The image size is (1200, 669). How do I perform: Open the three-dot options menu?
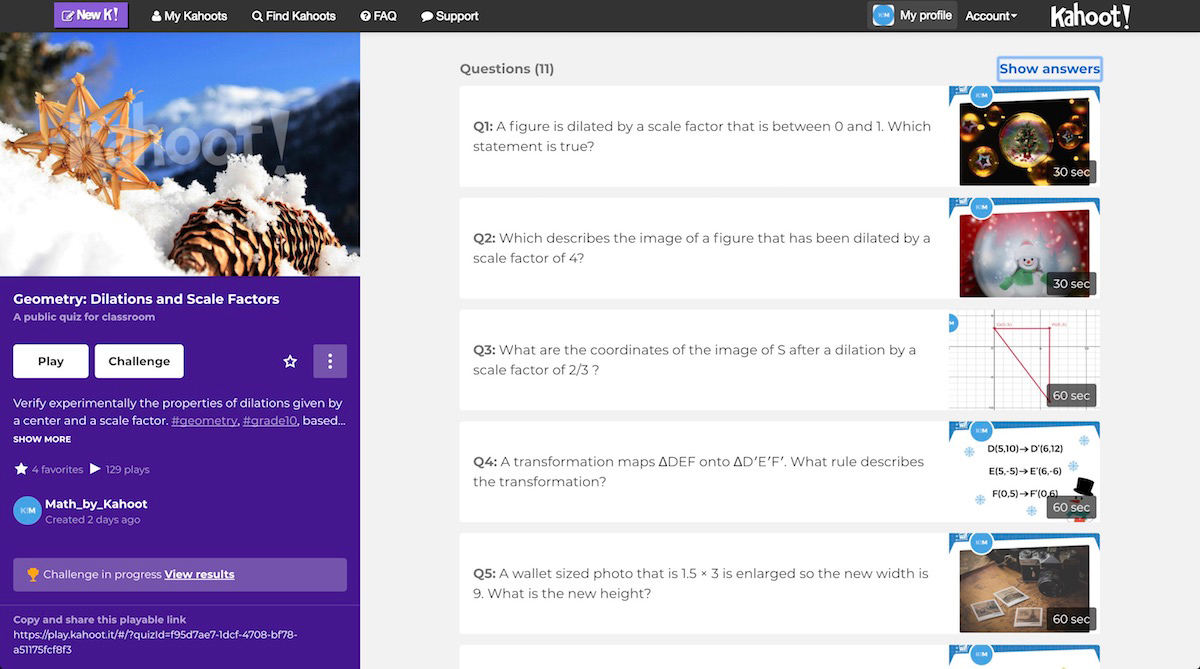click(330, 361)
